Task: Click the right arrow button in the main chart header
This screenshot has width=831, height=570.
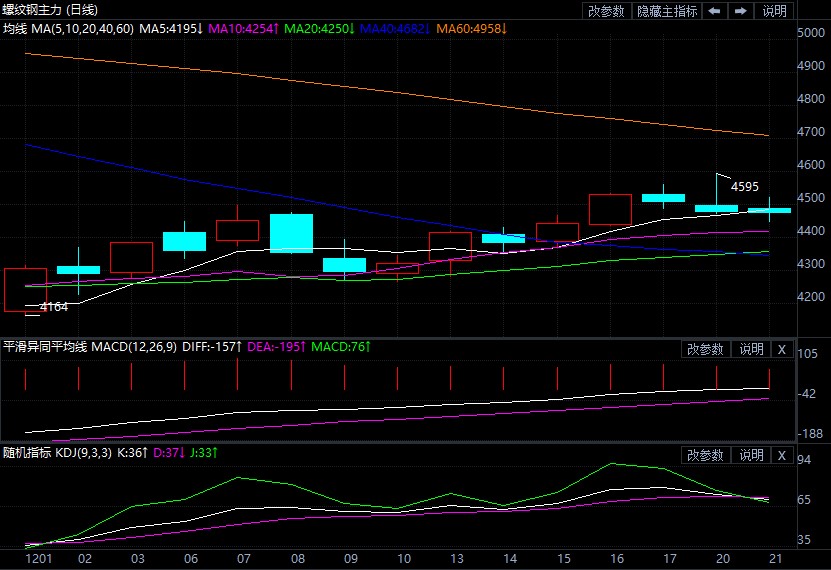Action: 741,11
